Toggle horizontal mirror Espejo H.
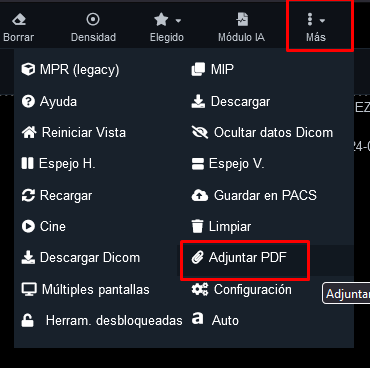Viewport: 370px width, 368px height. point(58,164)
